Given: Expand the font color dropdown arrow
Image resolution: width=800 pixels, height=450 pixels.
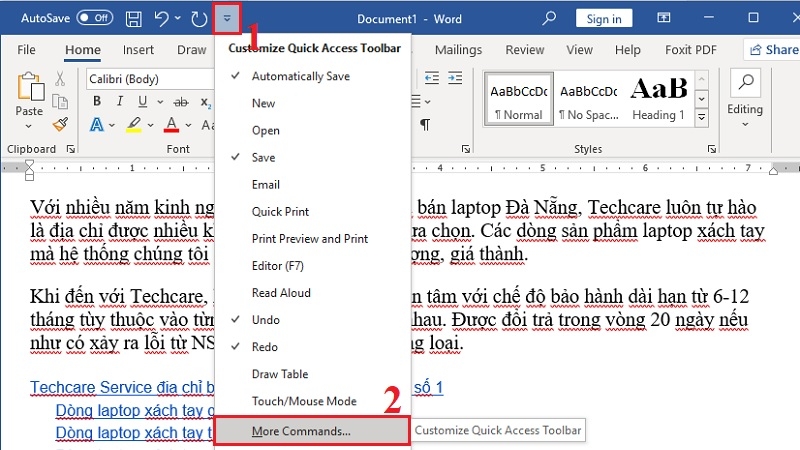Looking at the screenshot, I should (188, 125).
